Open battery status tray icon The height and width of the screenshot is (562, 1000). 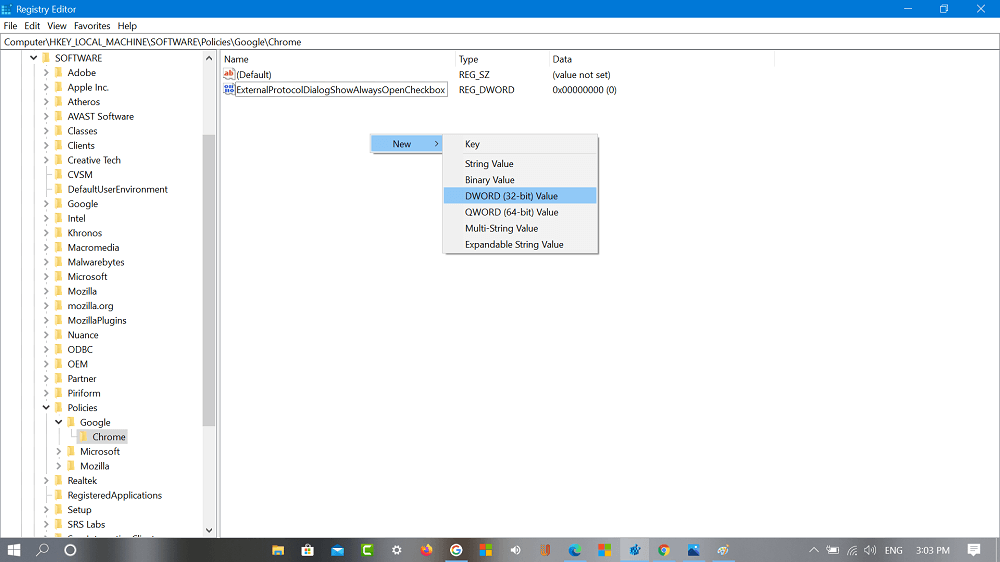[833, 550]
